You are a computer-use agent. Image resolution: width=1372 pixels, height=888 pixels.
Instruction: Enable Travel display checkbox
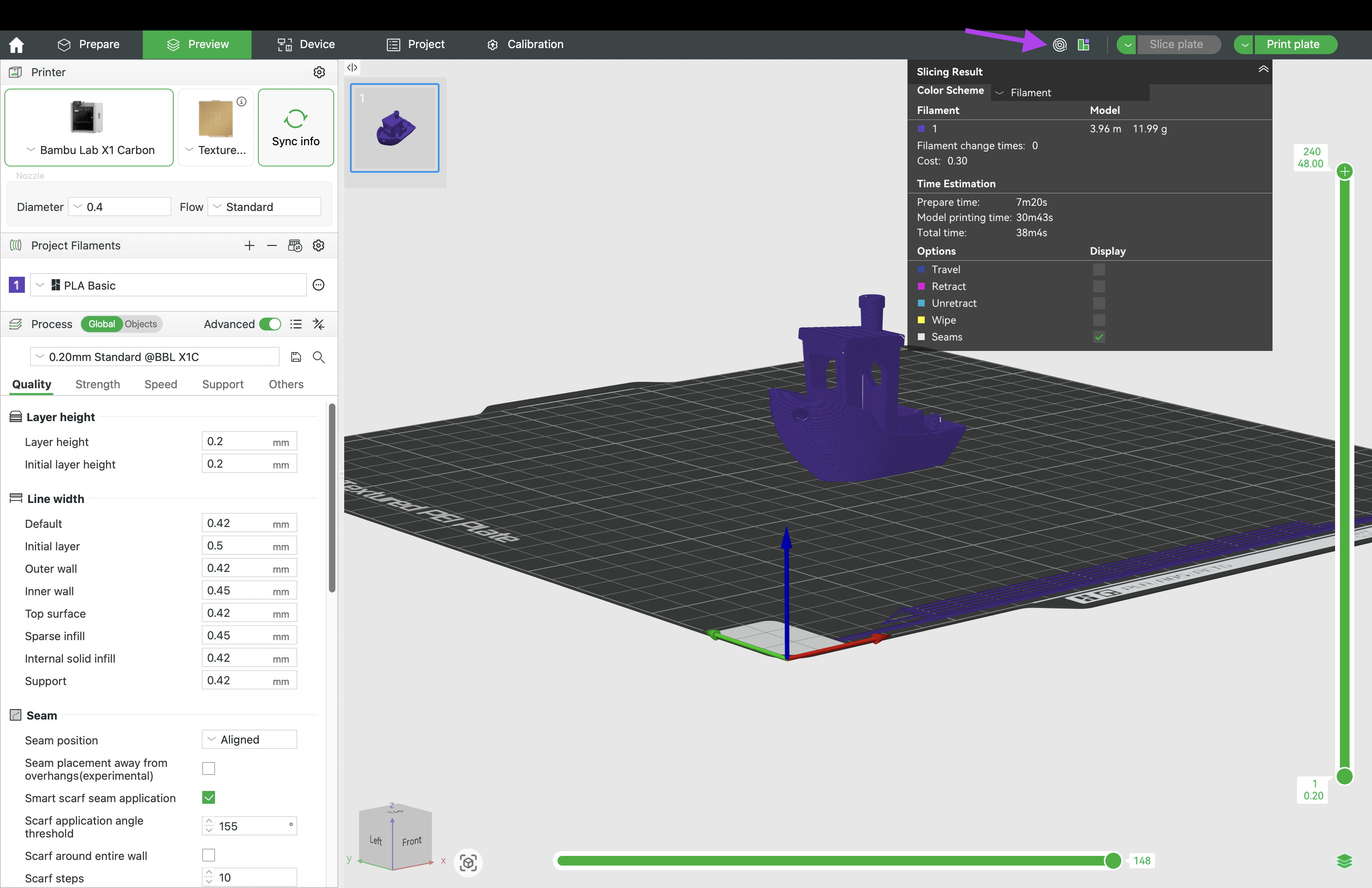pos(1099,269)
